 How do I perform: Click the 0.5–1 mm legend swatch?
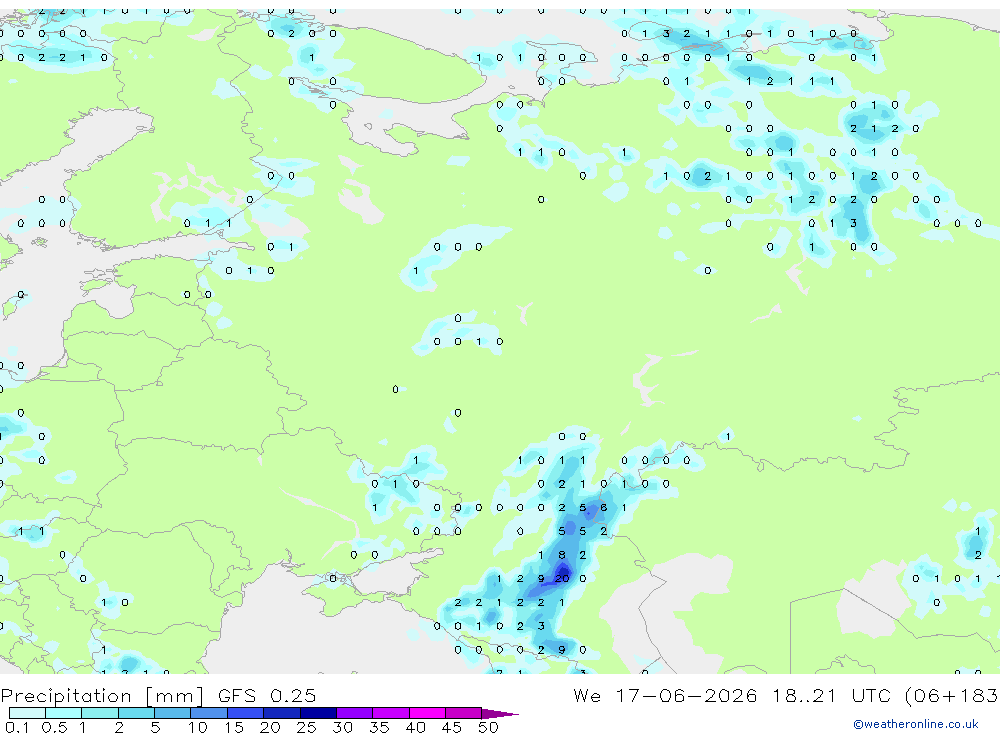(x=64, y=713)
